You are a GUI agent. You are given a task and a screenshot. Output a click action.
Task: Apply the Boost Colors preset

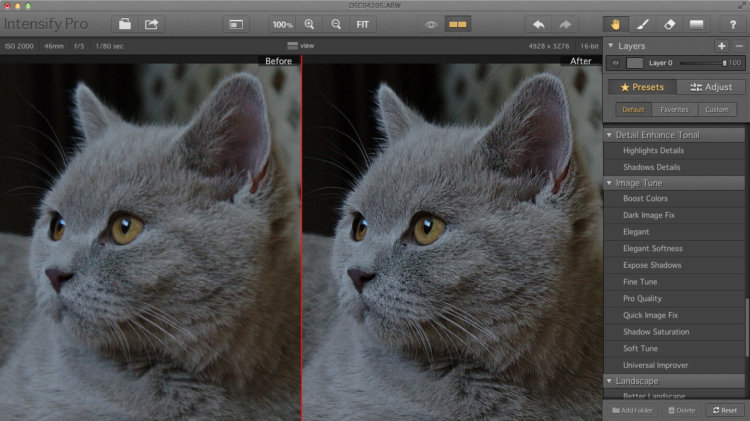pyautogui.click(x=674, y=199)
